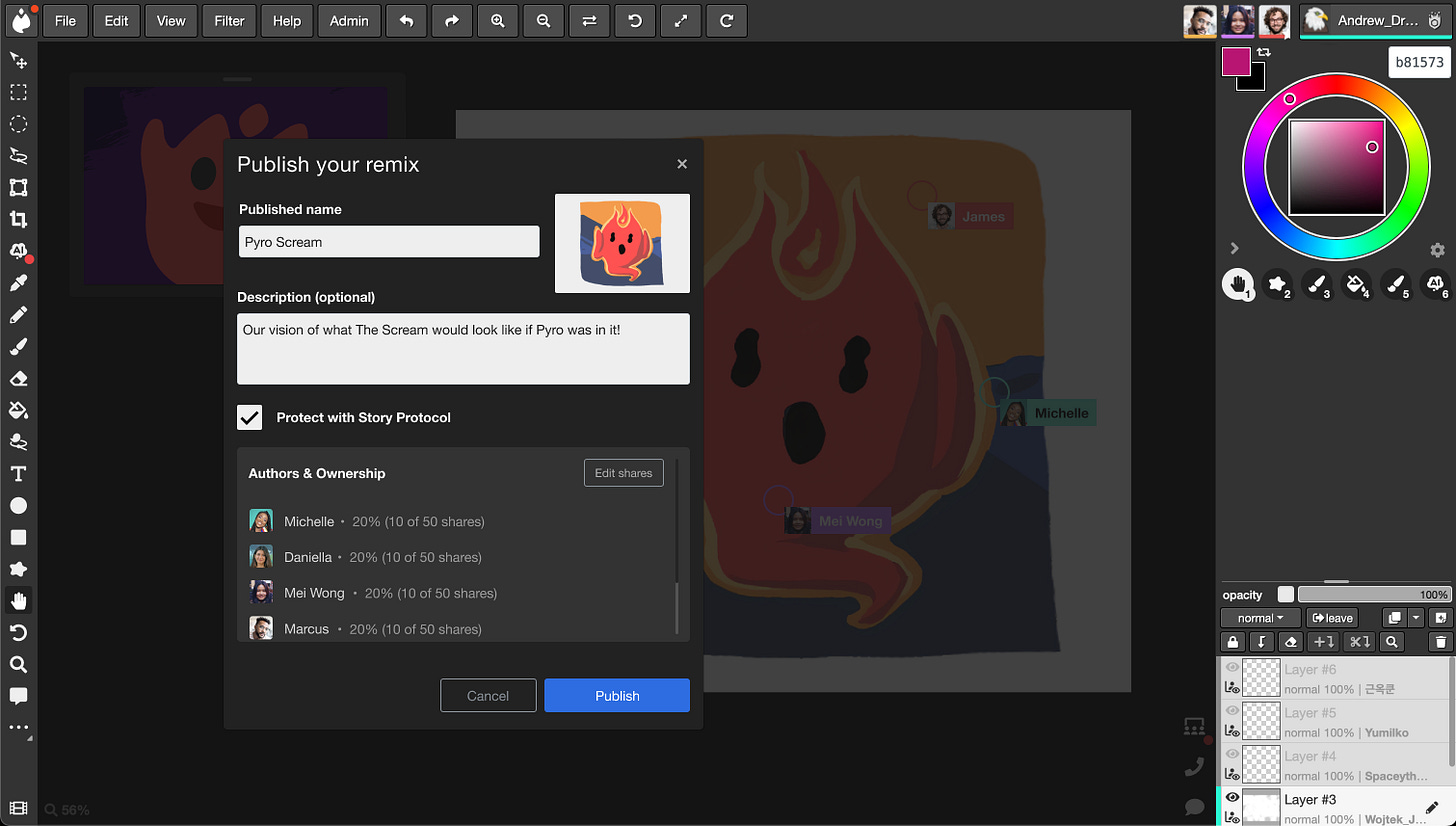Toggle the layer lock button
Screen dimensions: 1456x826
pyautogui.click(x=1232, y=642)
